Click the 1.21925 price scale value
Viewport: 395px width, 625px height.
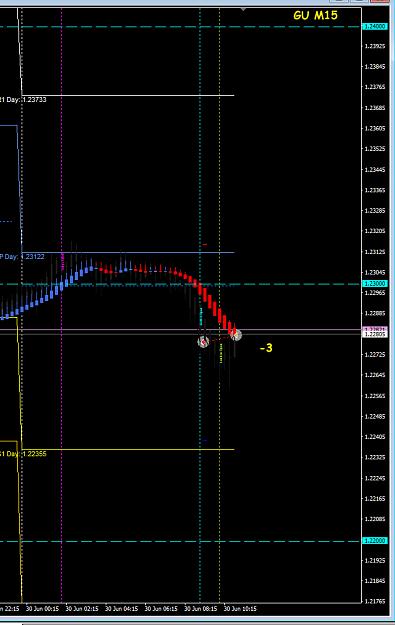tap(375, 560)
